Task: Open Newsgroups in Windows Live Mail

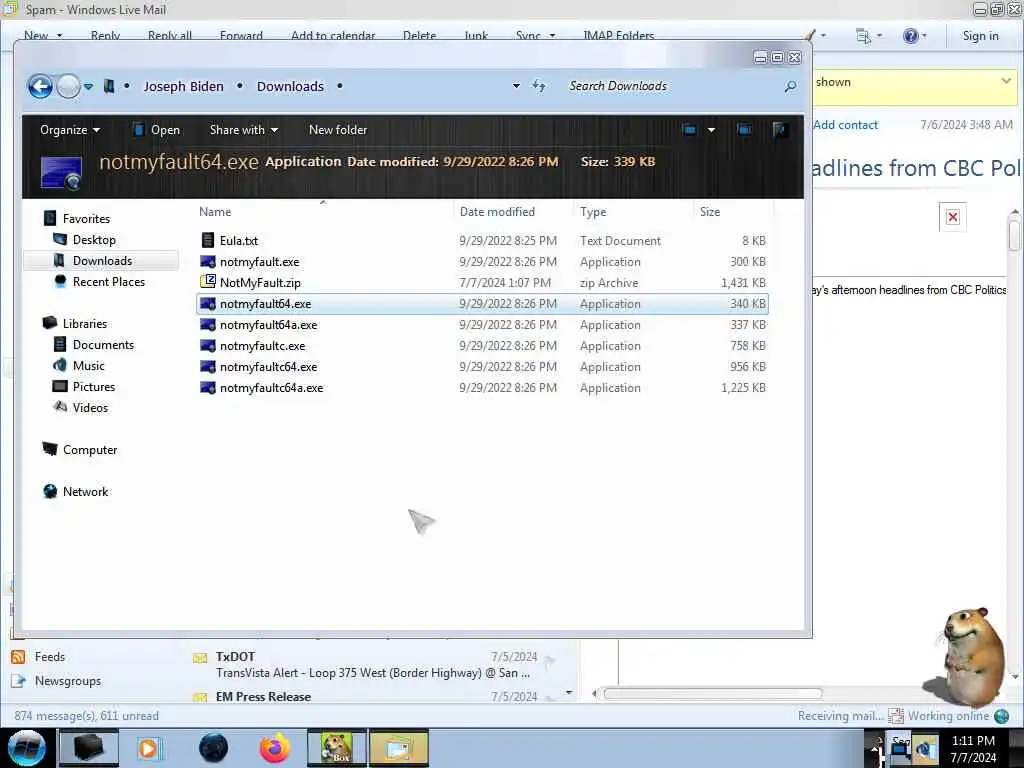Action: click(x=67, y=680)
